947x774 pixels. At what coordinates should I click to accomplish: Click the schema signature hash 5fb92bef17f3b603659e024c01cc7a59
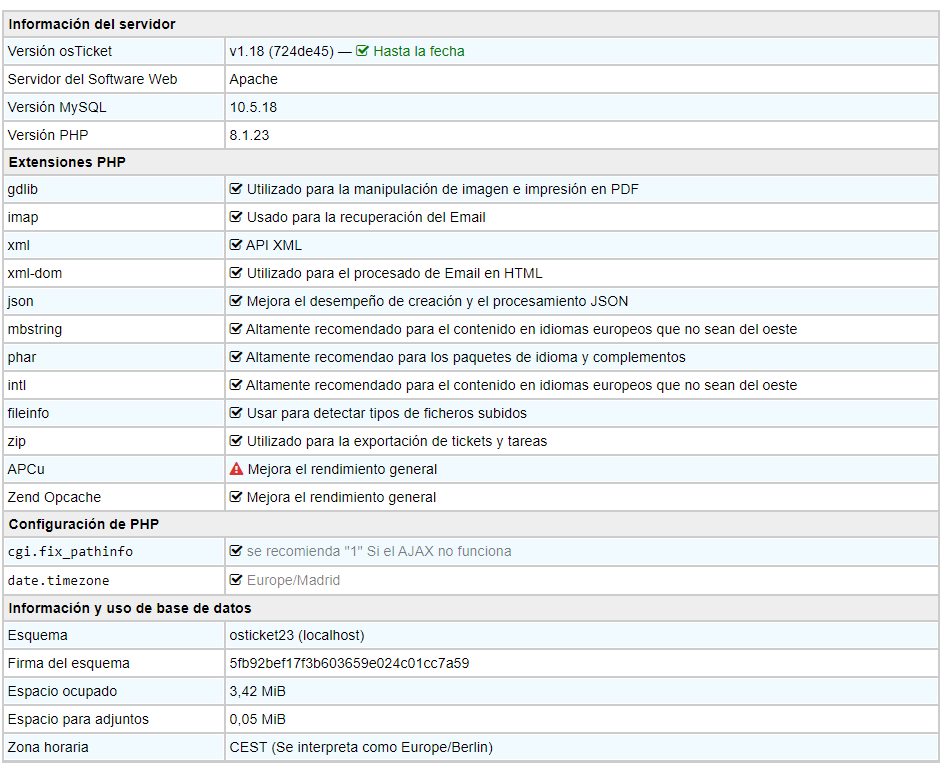pos(350,664)
